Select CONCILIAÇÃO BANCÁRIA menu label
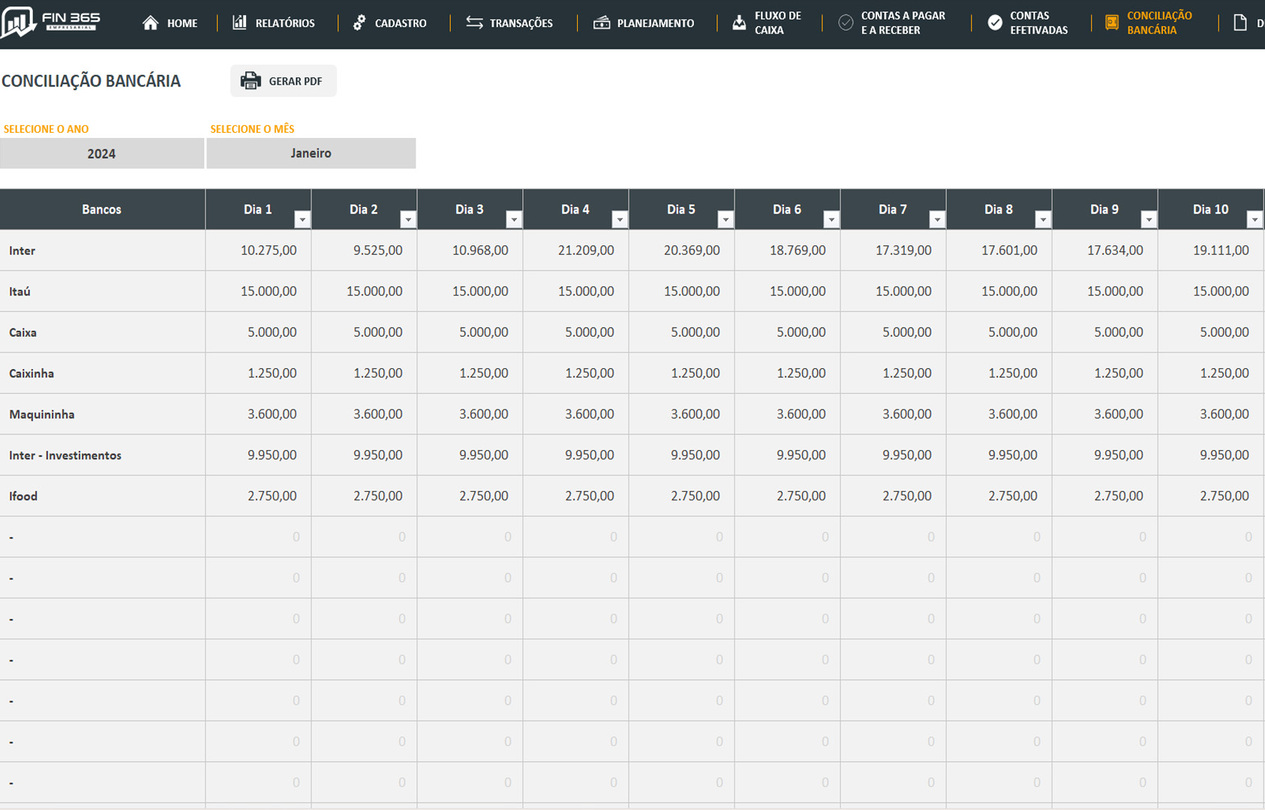Image resolution: width=1265 pixels, height=810 pixels. click(x=1159, y=23)
